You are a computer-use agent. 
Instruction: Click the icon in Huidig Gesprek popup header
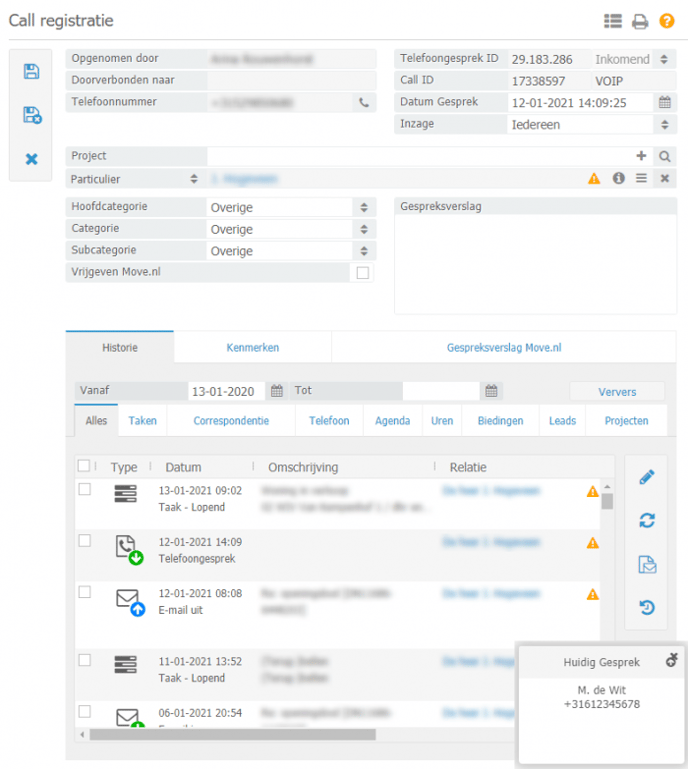coord(671,660)
